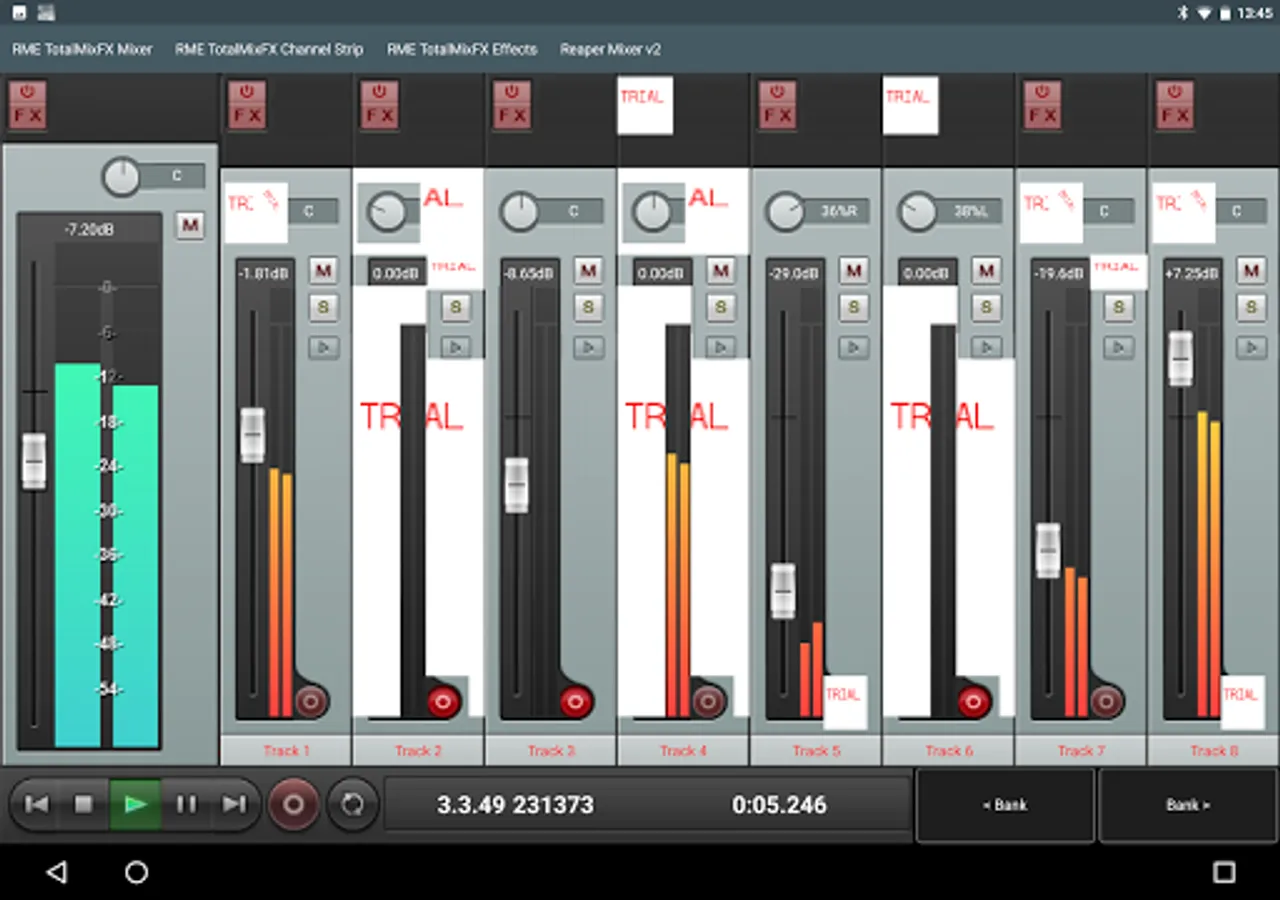Disarm recording on Track 3
Image resolution: width=1280 pixels, height=900 pixels.
coord(575,702)
